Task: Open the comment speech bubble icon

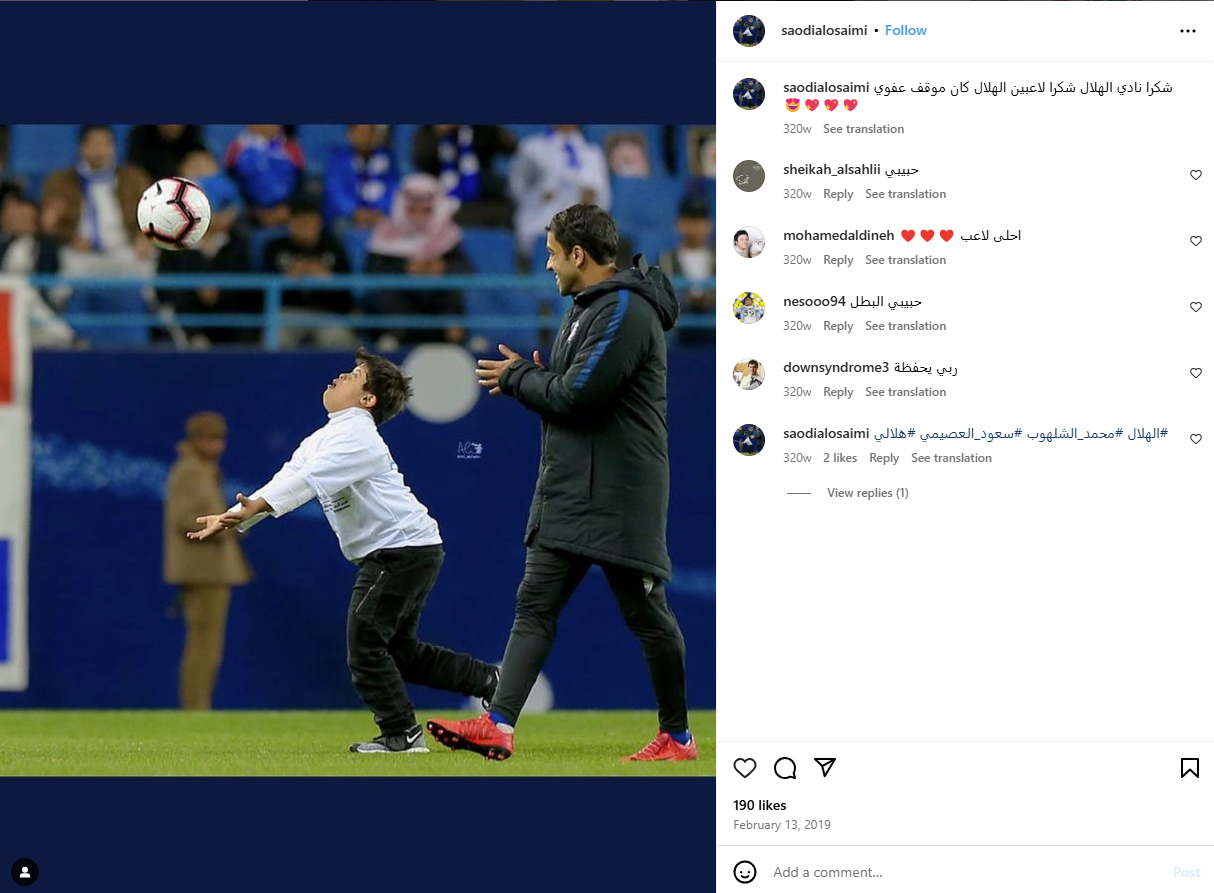Action: click(785, 768)
